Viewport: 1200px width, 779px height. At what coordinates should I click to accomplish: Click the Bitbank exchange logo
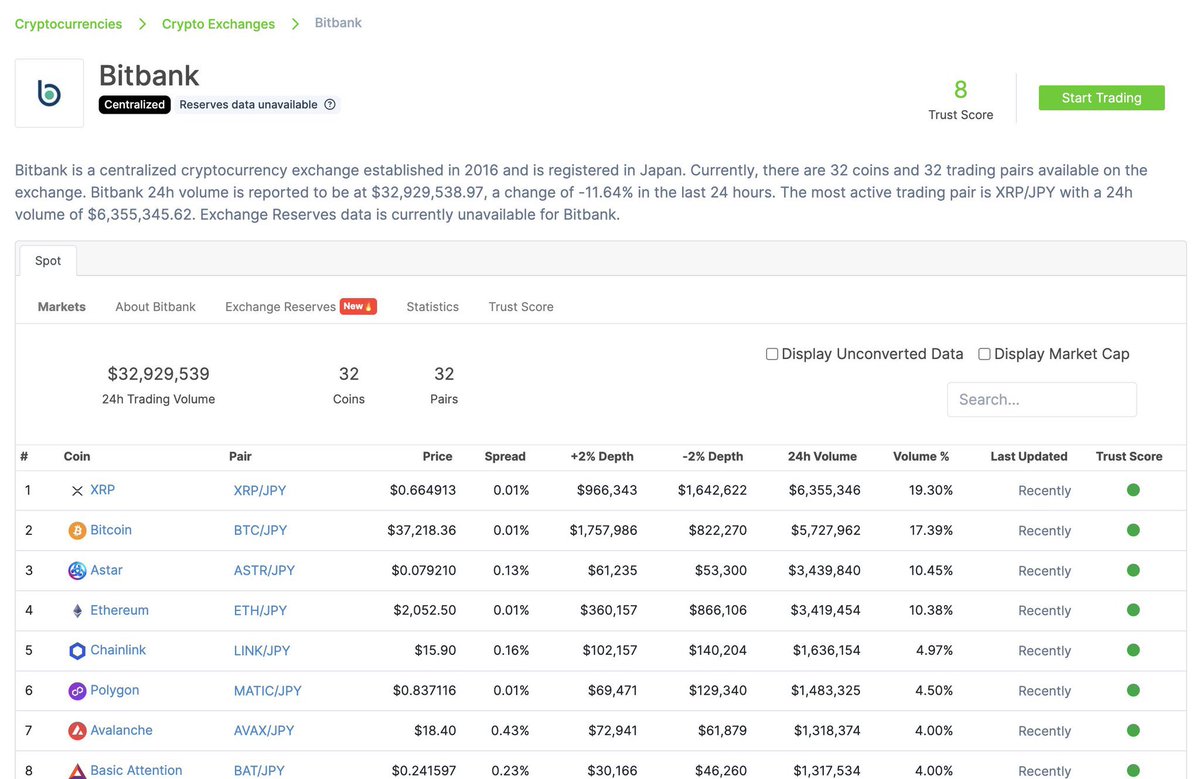(x=49, y=93)
